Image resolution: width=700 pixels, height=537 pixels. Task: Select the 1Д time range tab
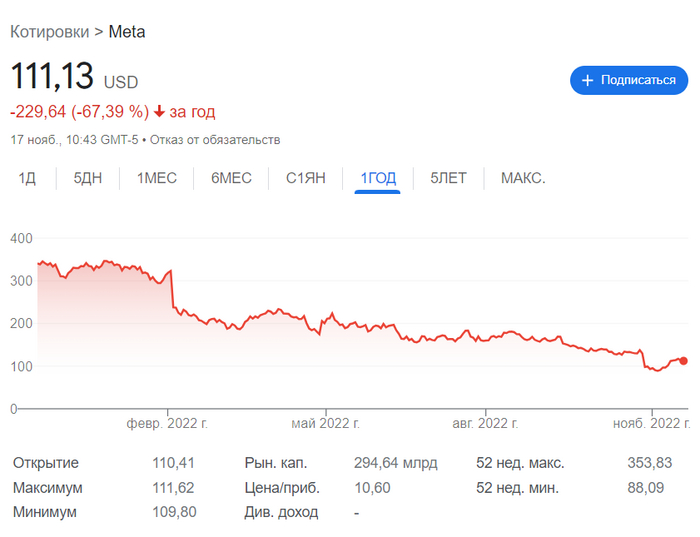click(27, 178)
